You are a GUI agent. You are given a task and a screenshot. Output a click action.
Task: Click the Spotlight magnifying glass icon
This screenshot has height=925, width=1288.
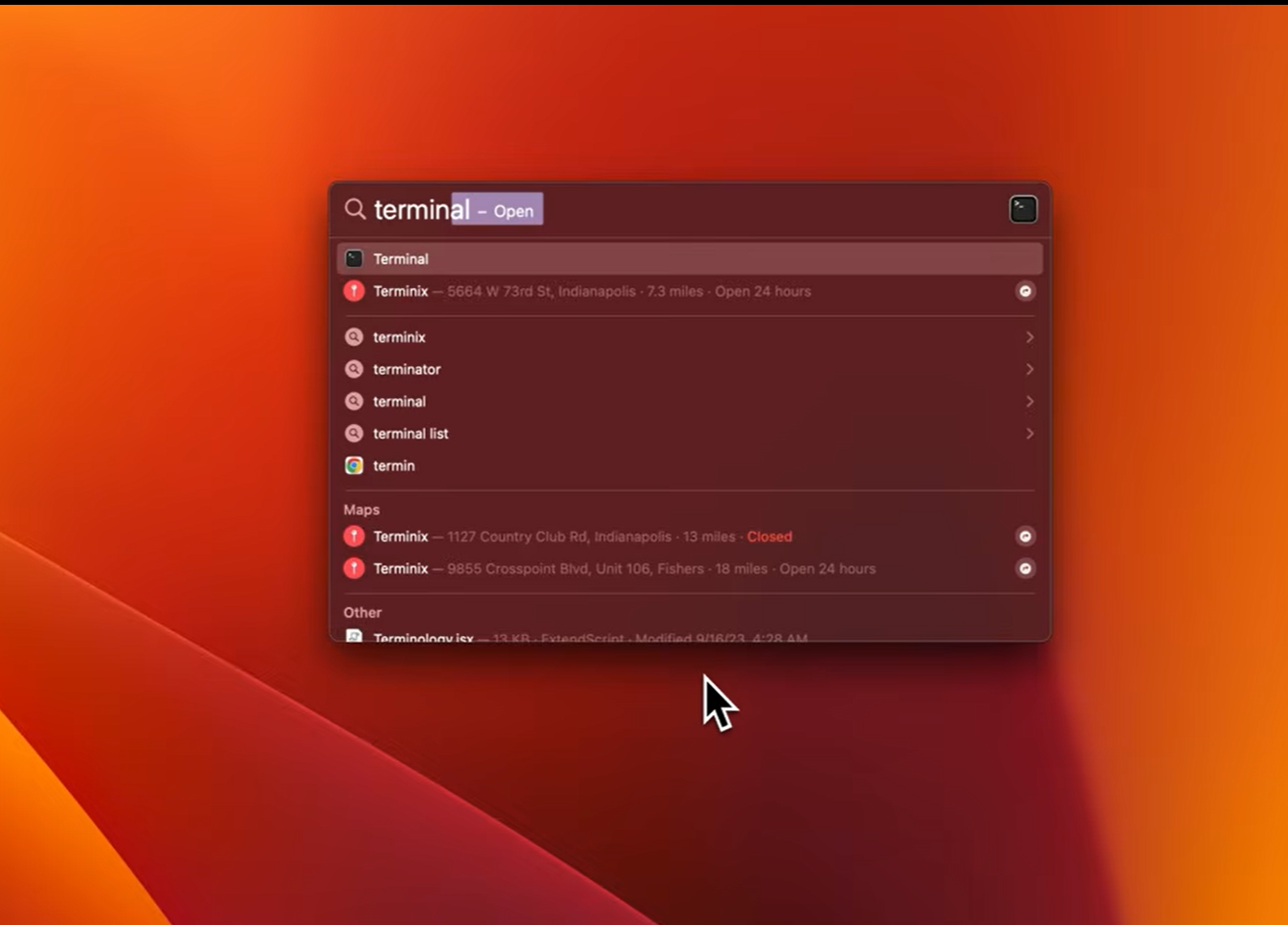pos(355,209)
